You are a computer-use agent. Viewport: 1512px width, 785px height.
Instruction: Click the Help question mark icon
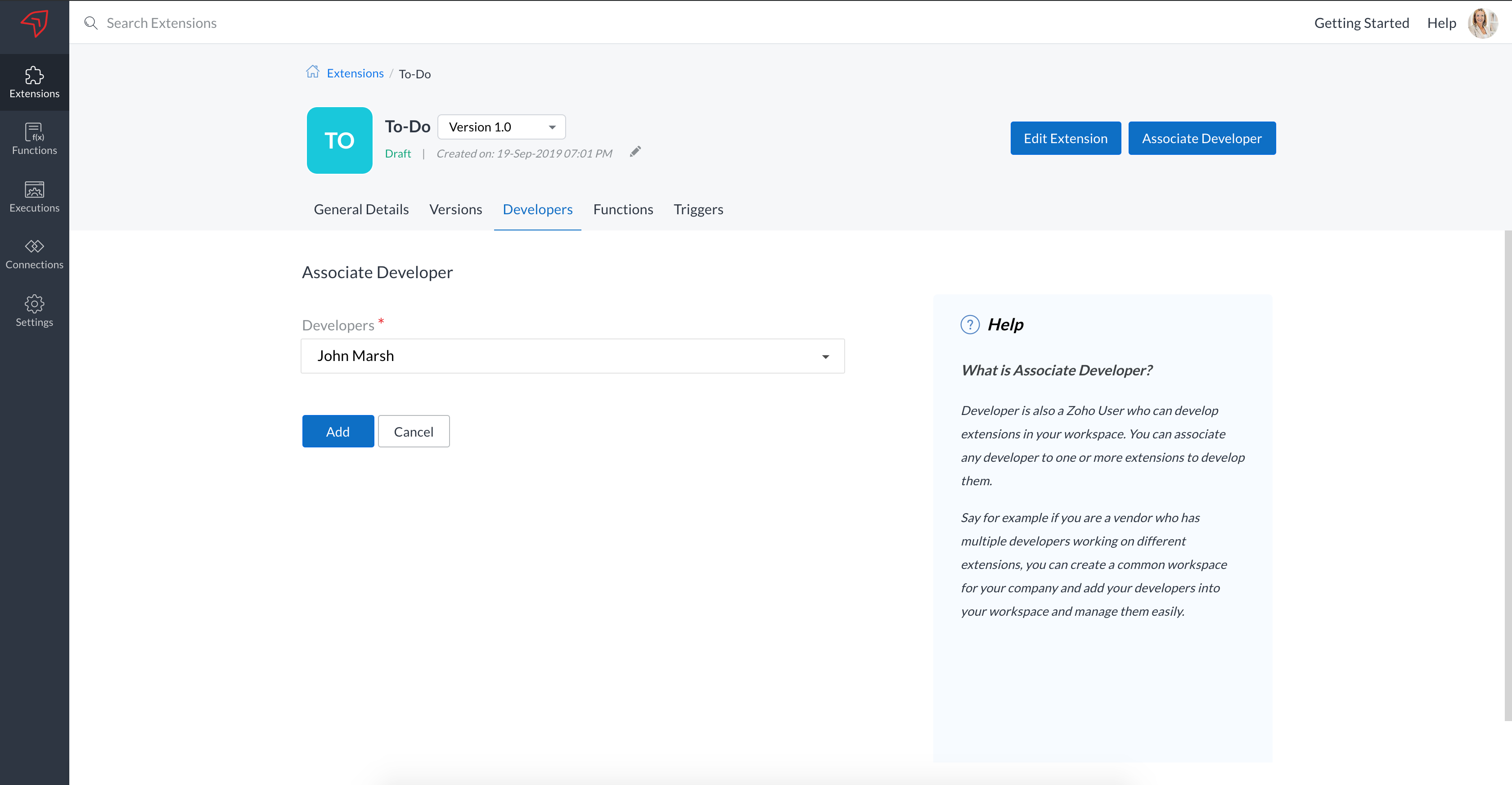pyautogui.click(x=970, y=325)
